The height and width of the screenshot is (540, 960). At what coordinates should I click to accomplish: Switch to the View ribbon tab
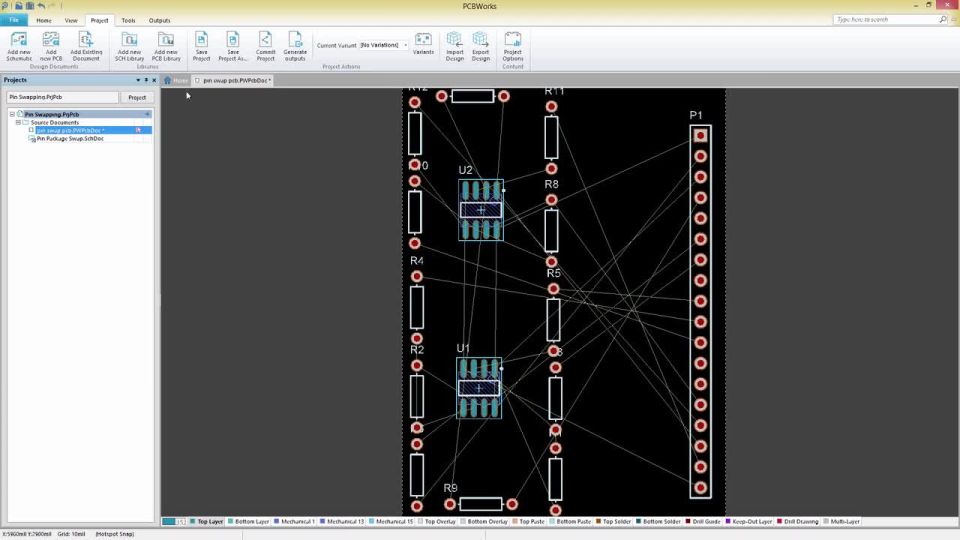(x=71, y=20)
